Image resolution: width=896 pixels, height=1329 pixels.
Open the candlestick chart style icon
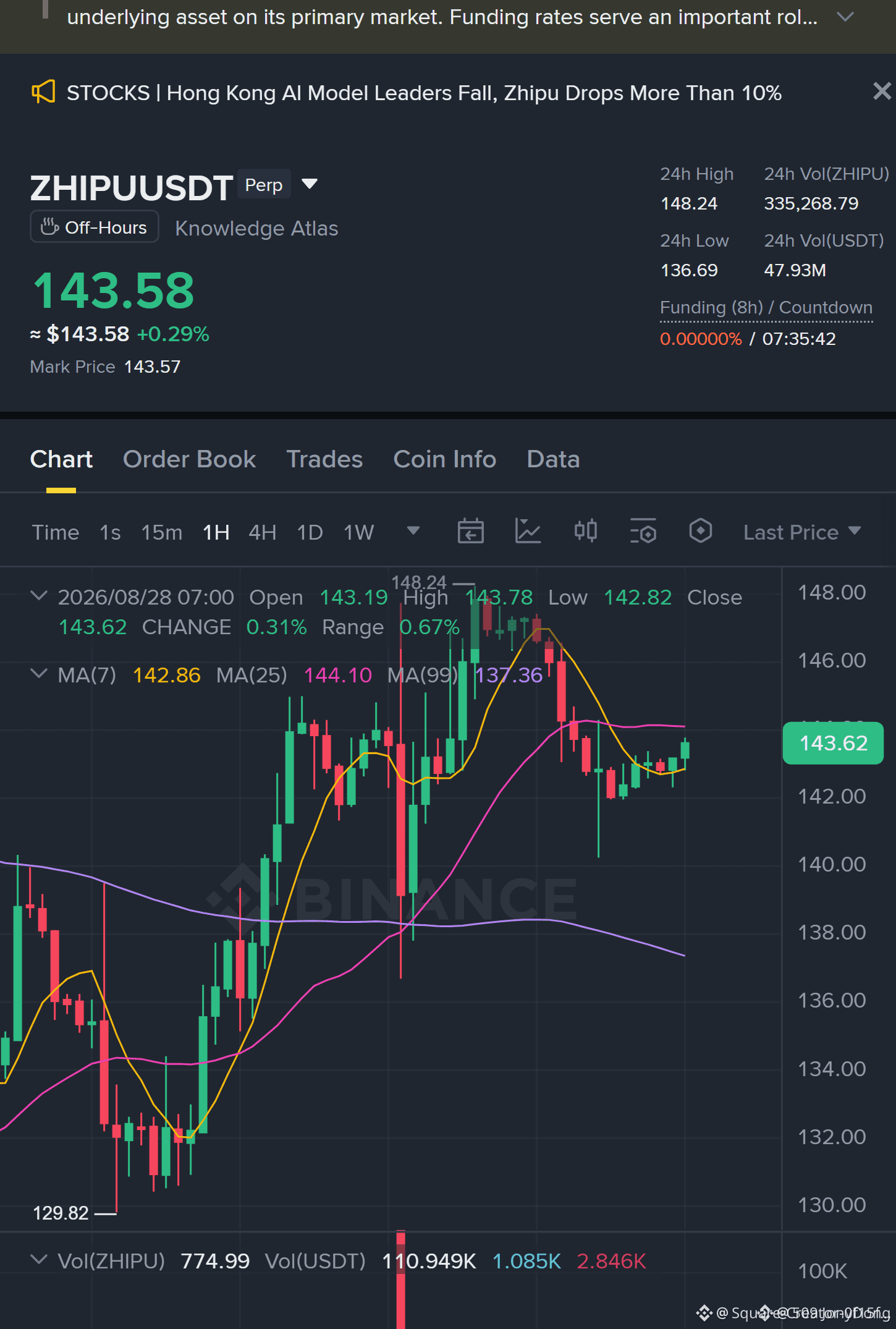pyautogui.click(x=585, y=532)
